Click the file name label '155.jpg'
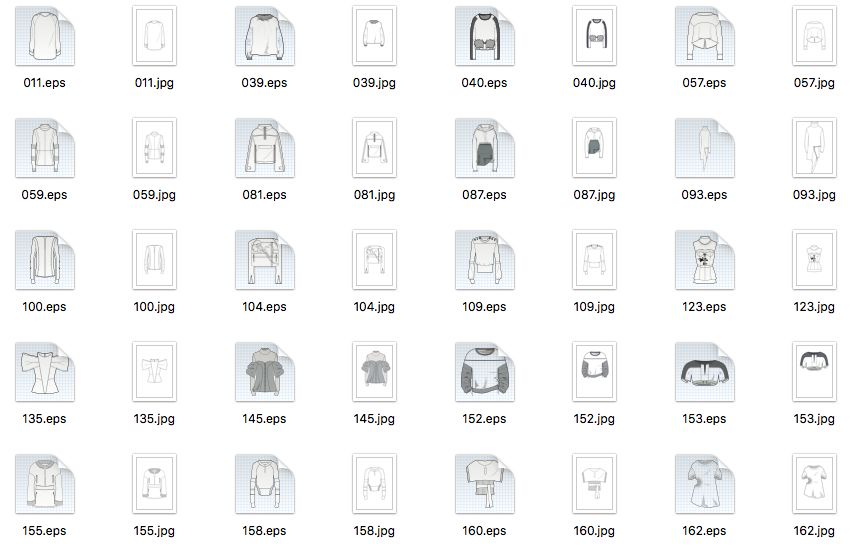 coord(154,531)
